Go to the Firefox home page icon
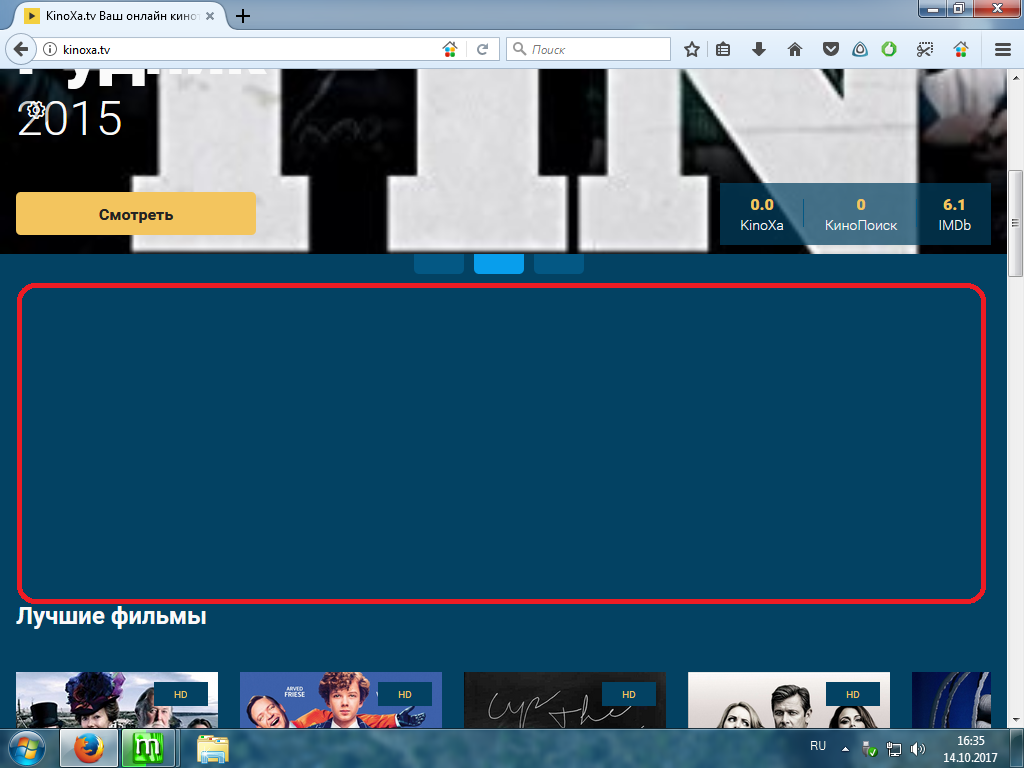1025x768 pixels. click(795, 49)
